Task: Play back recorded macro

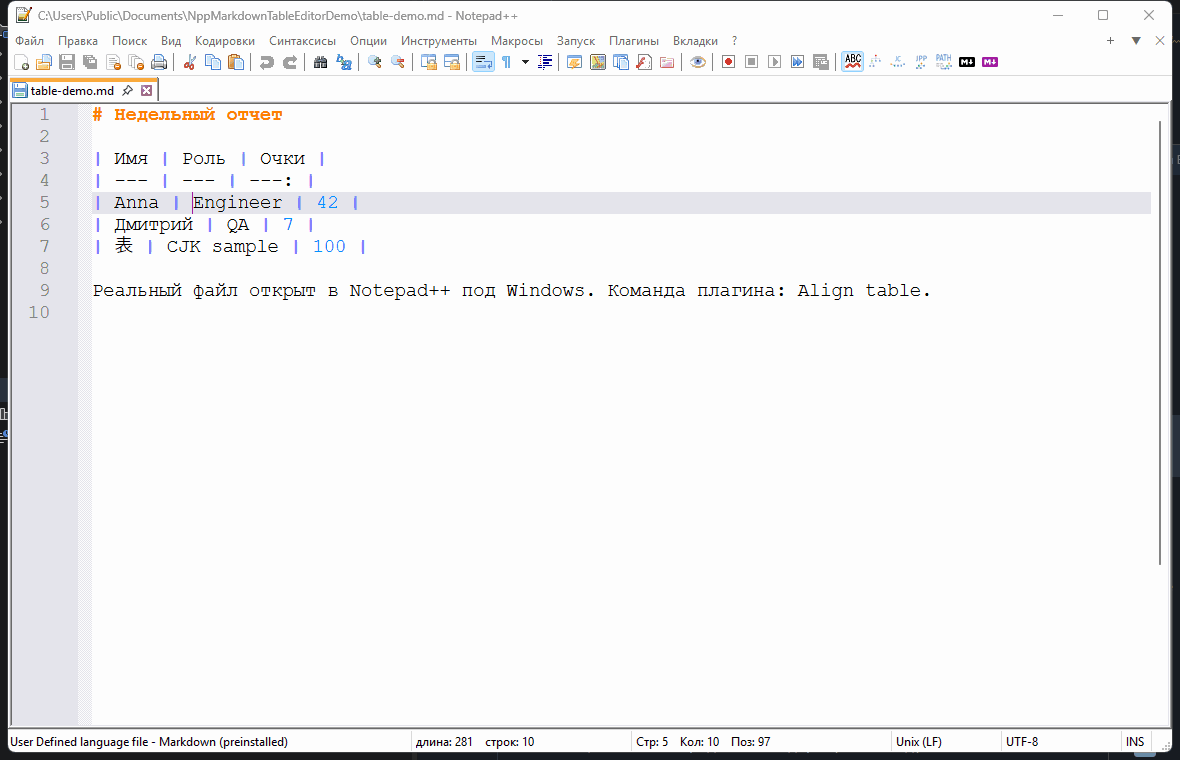Action: [x=774, y=62]
